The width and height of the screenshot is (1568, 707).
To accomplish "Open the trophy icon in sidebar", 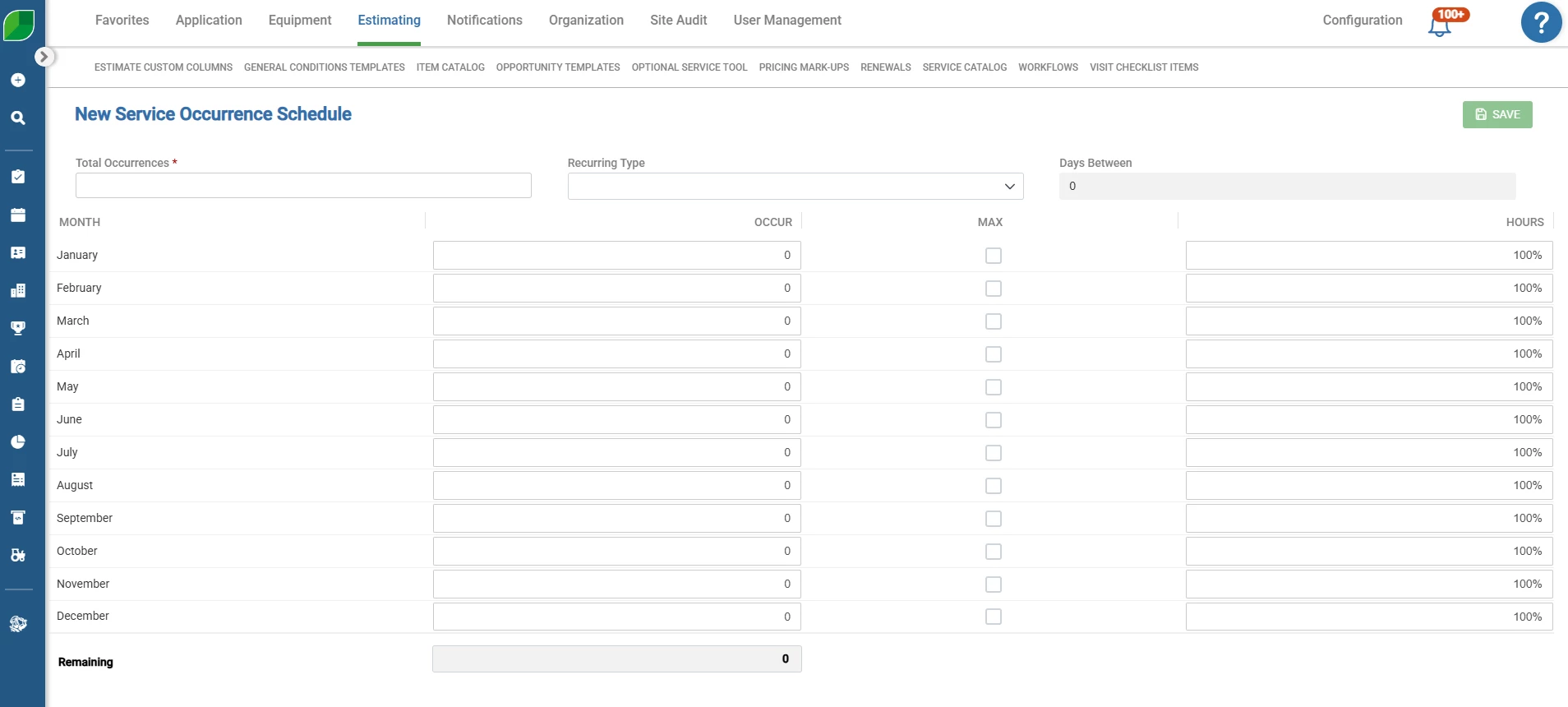I will click(18, 328).
